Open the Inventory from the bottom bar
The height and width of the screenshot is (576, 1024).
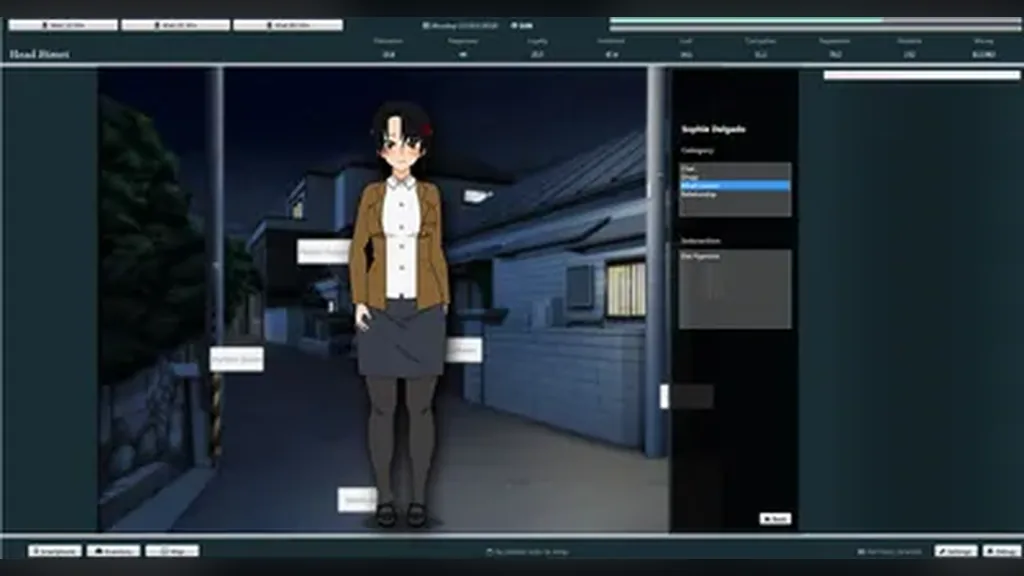pos(114,551)
